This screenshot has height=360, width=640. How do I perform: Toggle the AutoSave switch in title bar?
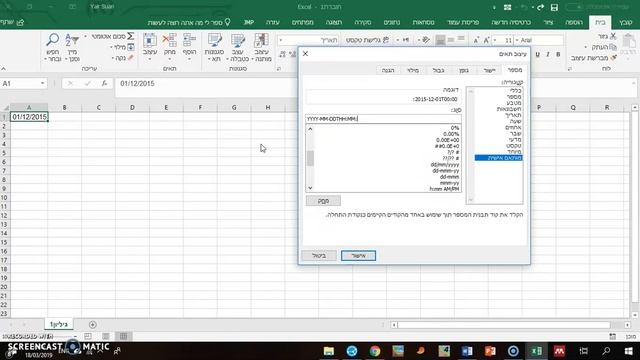pos(573,7)
